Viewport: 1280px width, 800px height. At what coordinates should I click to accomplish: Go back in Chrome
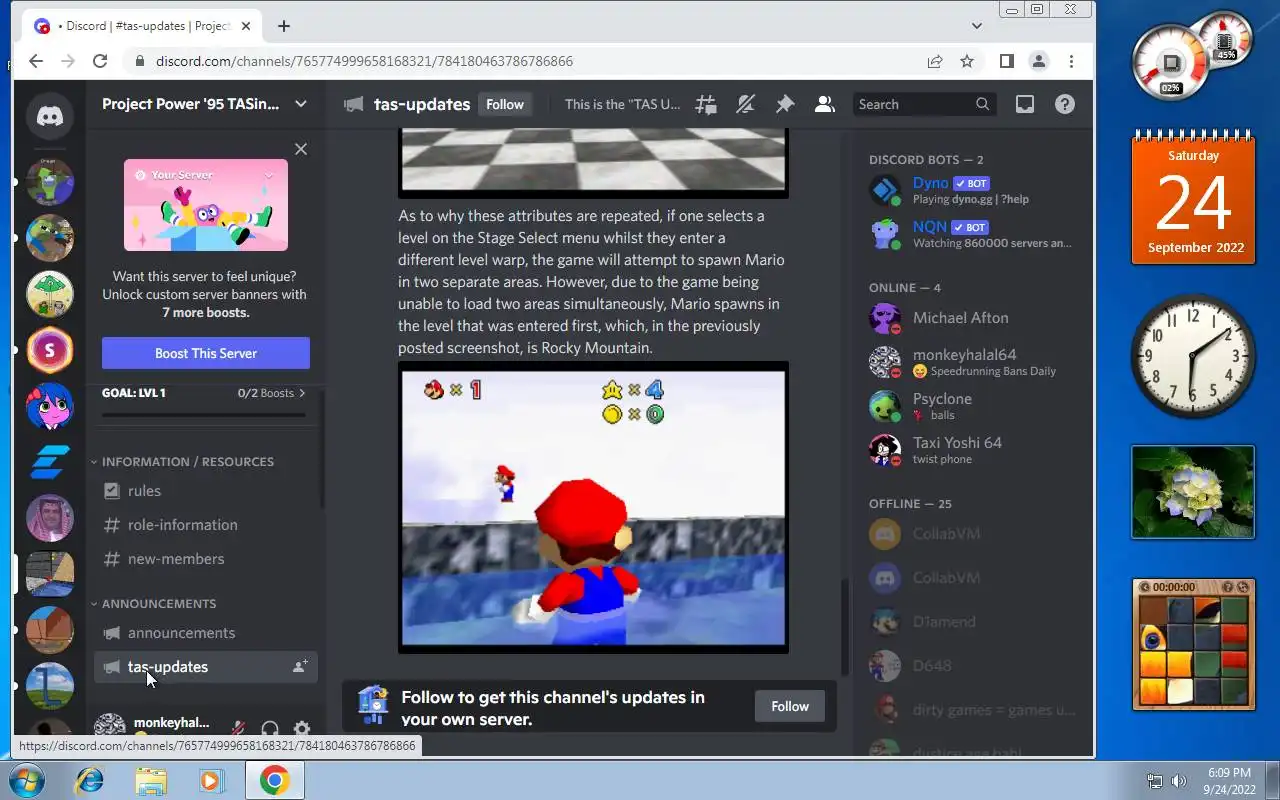coord(36,61)
